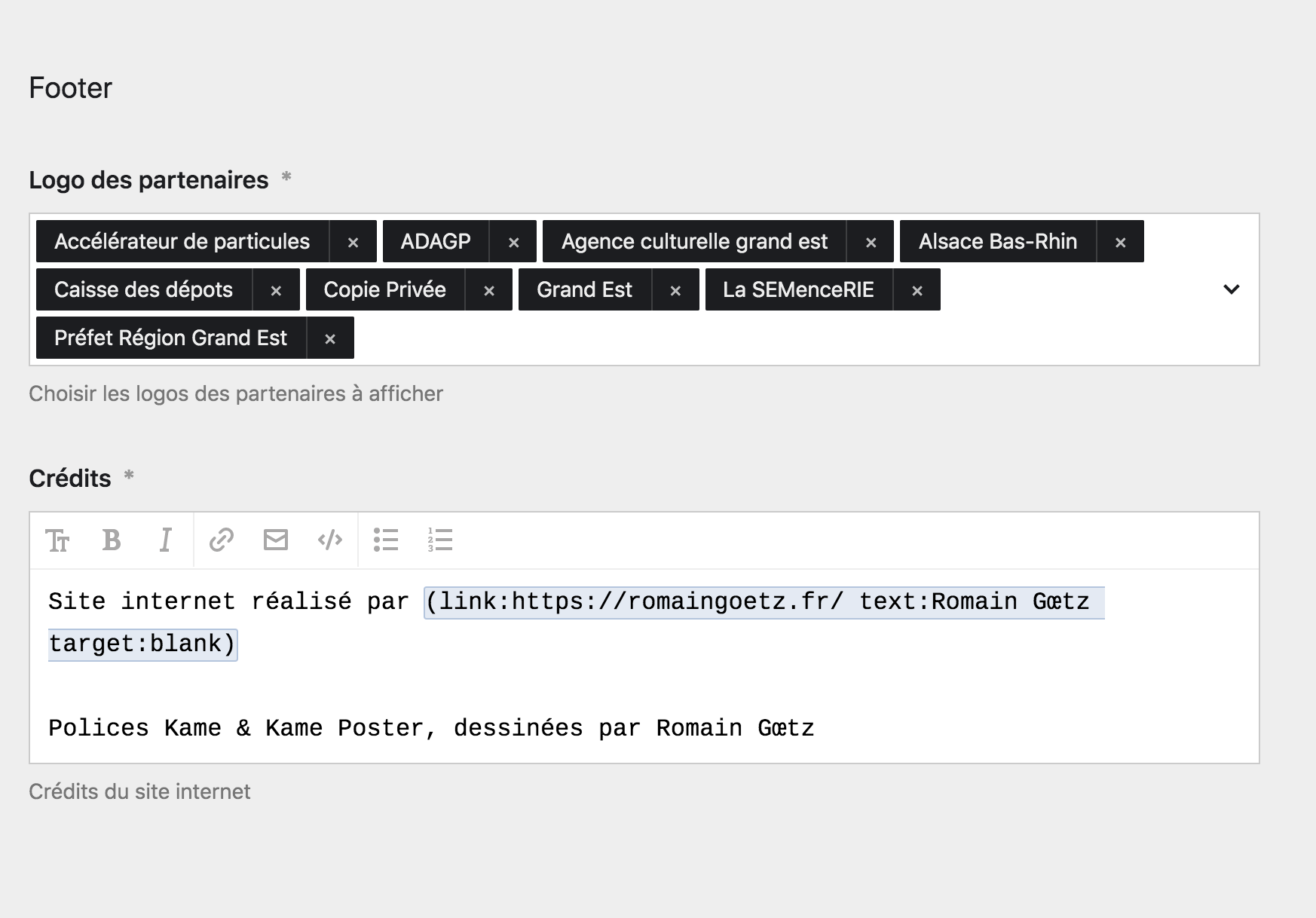Image resolution: width=1316 pixels, height=918 pixels.
Task: Create a bulleted list in Crédits
Action: click(x=386, y=540)
